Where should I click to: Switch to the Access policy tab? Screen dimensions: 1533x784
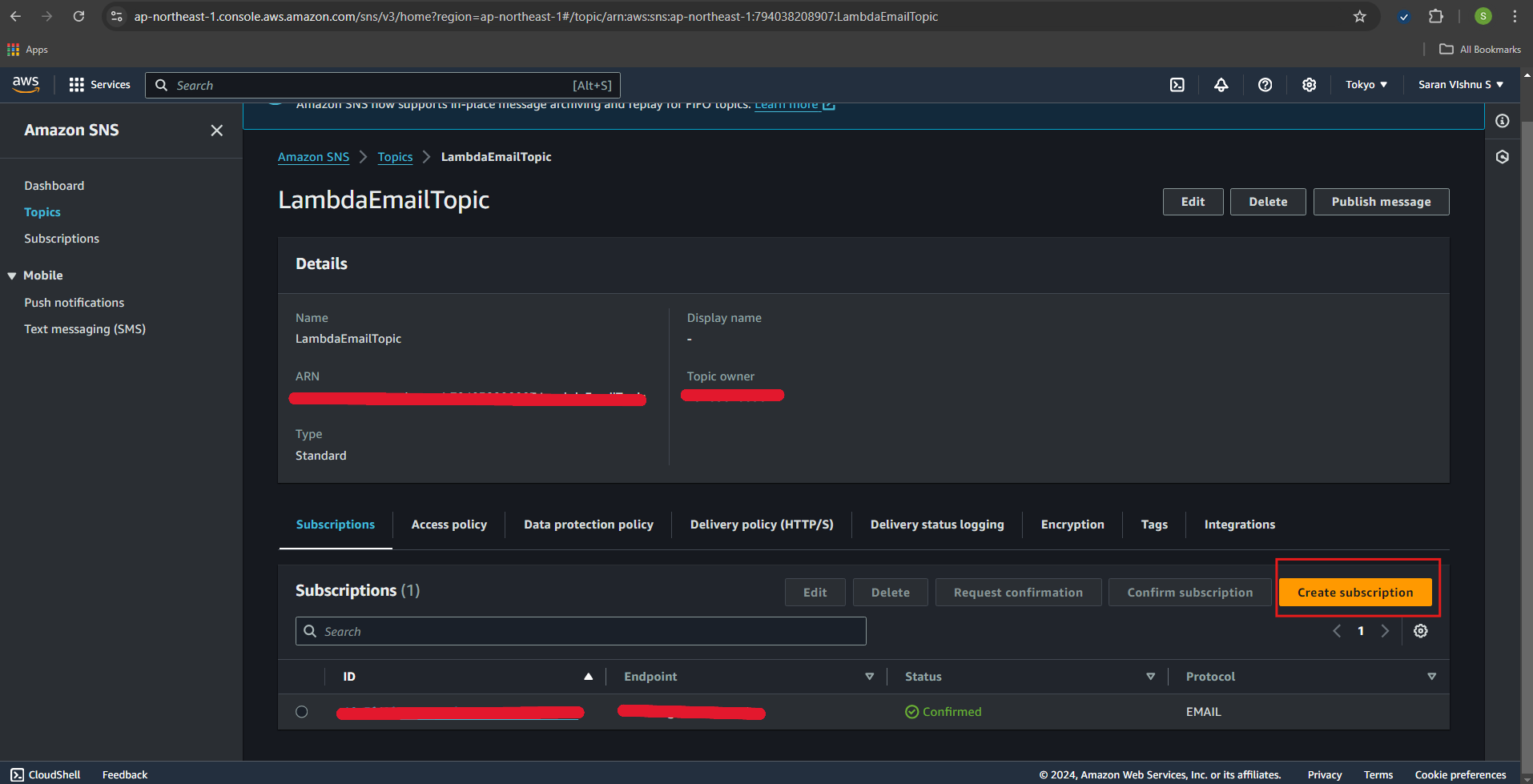(449, 525)
